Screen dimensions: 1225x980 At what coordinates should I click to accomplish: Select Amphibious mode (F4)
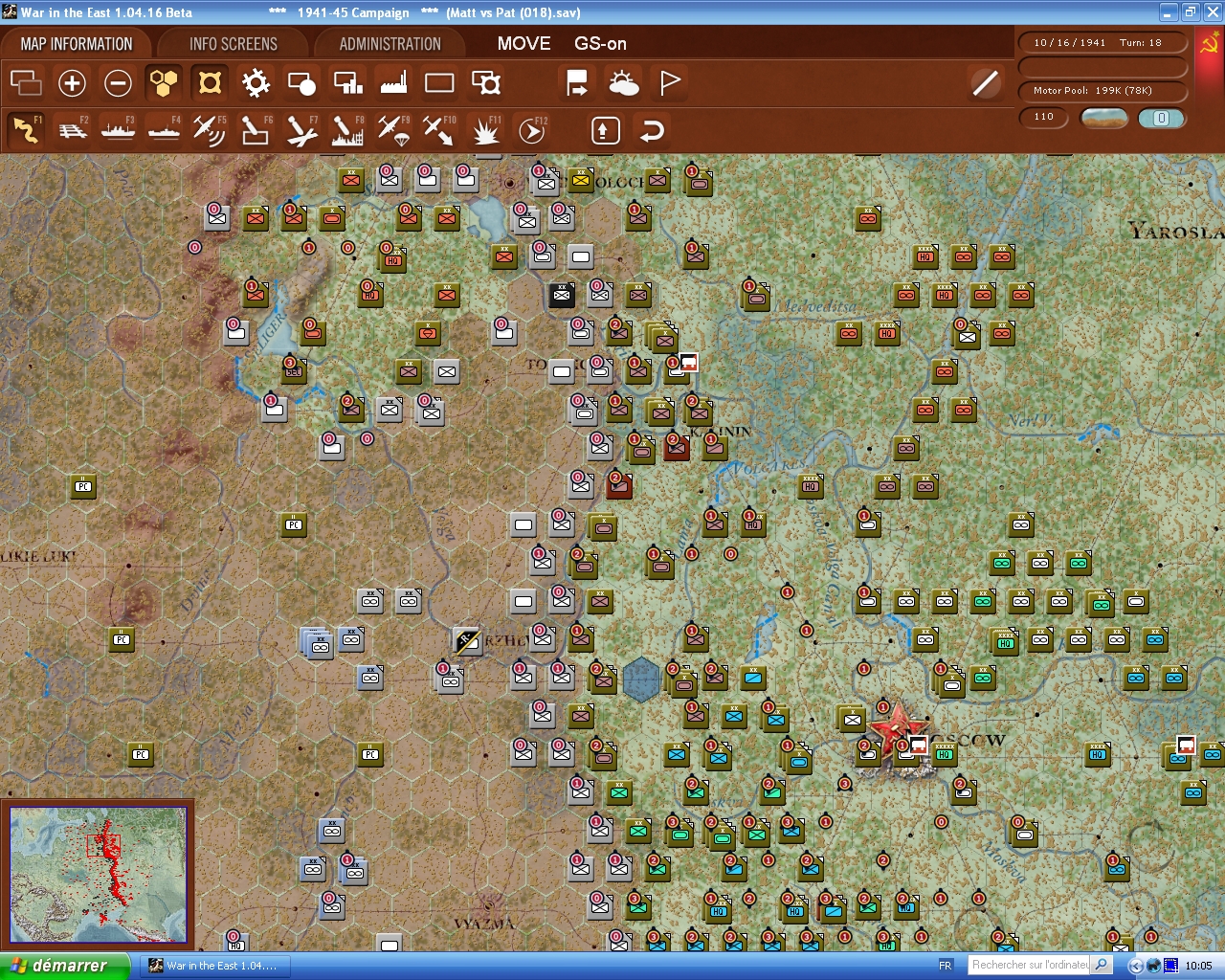tap(165, 130)
